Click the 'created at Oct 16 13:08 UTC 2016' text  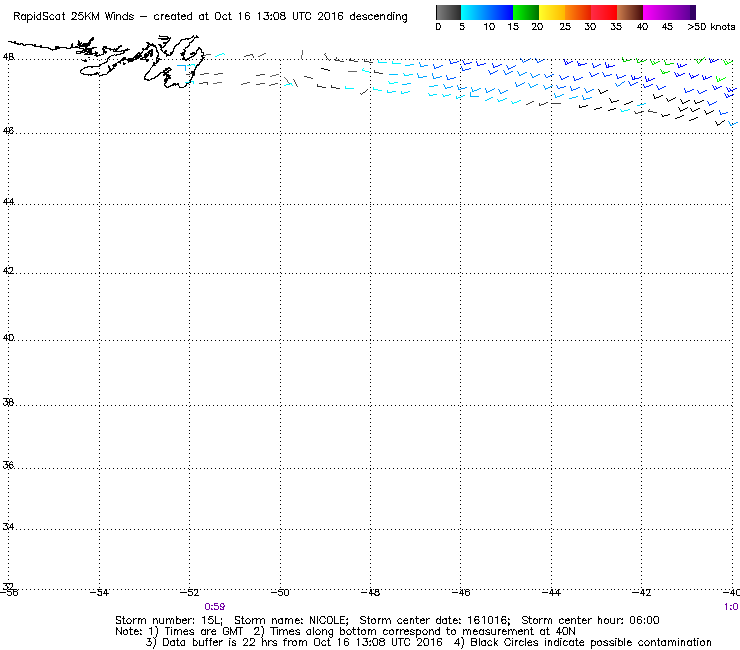[x=248, y=17]
